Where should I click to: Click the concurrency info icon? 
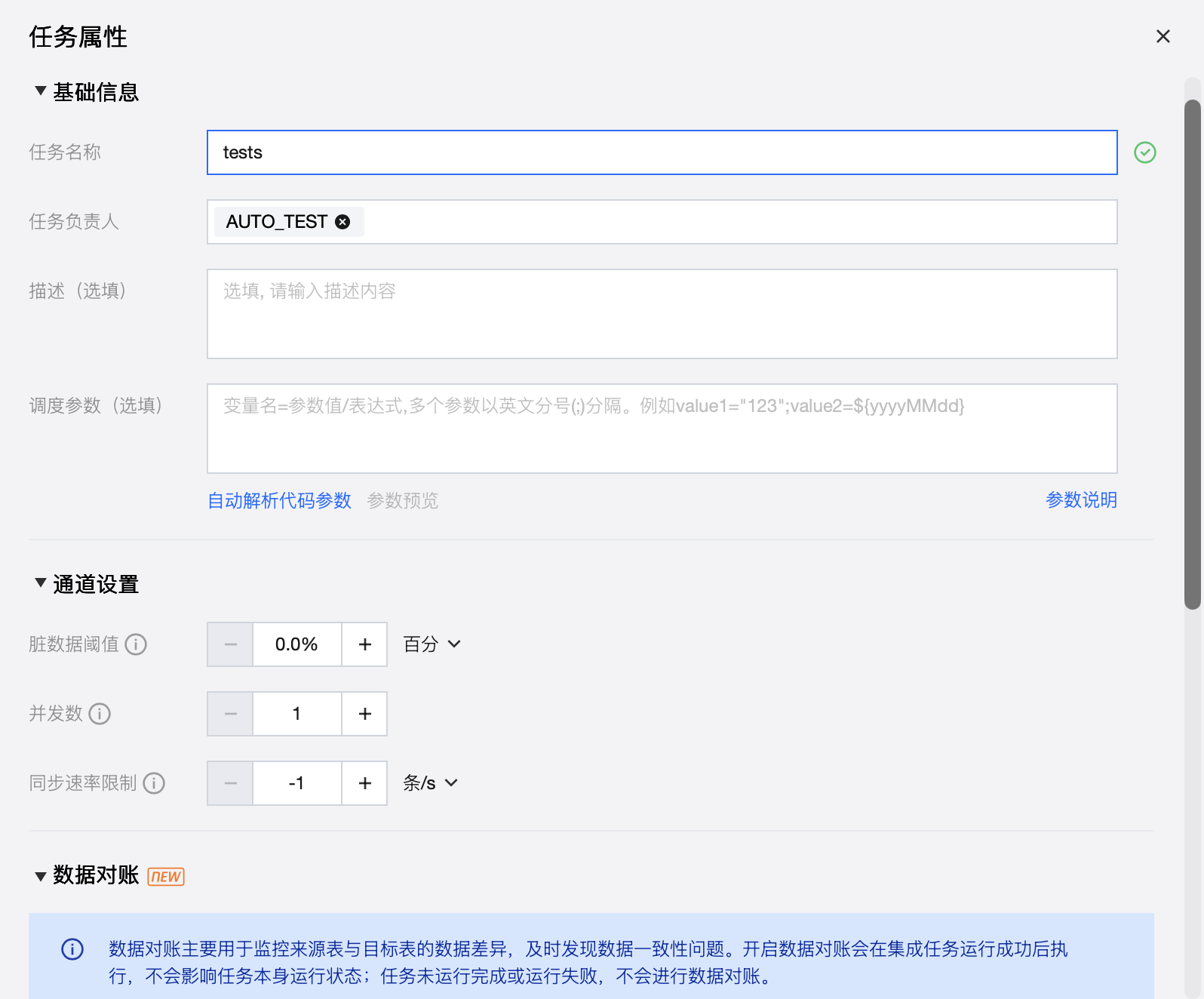coord(100,714)
